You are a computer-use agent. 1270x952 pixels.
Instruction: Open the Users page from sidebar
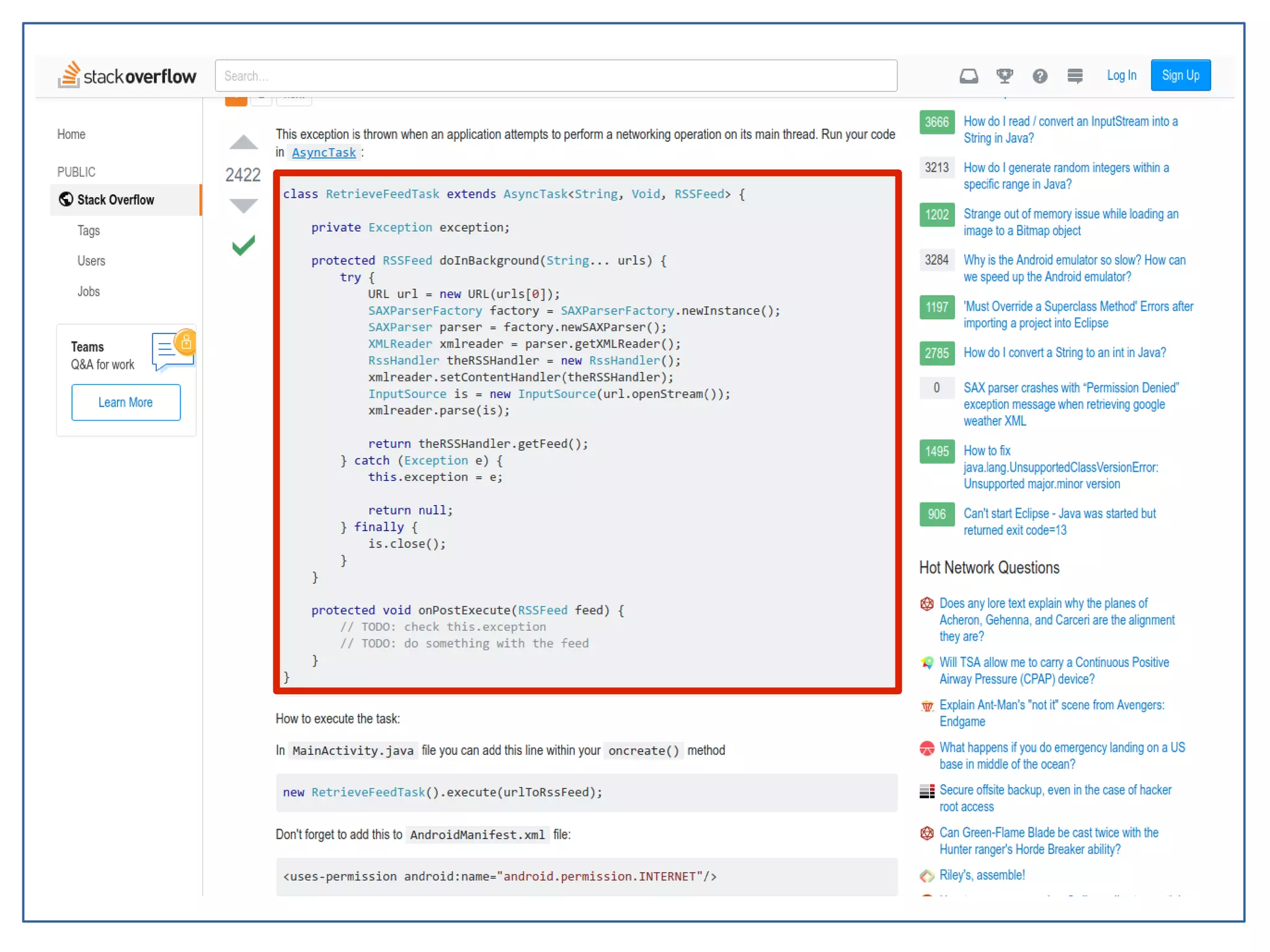point(91,261)
